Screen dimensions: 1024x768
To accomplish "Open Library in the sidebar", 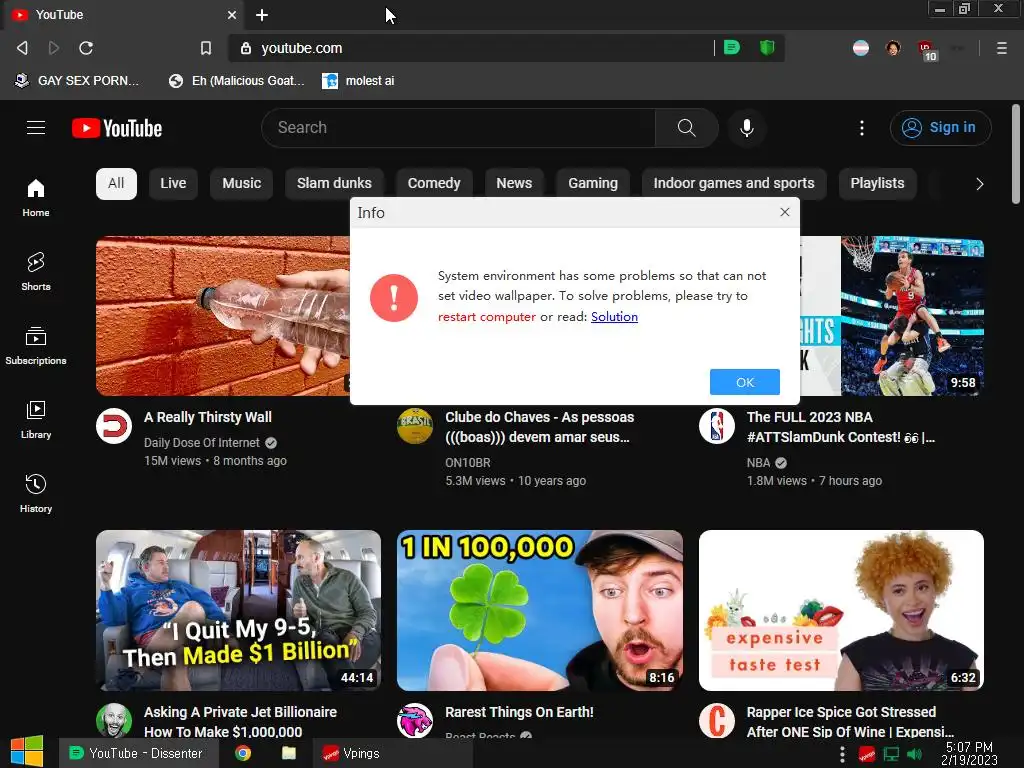I will tap(36, 419).
